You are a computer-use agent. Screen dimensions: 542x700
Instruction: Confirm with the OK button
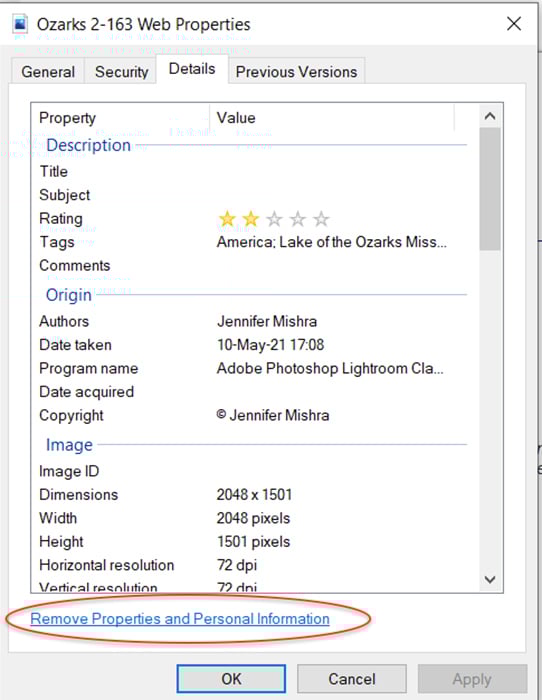(231, 679)
